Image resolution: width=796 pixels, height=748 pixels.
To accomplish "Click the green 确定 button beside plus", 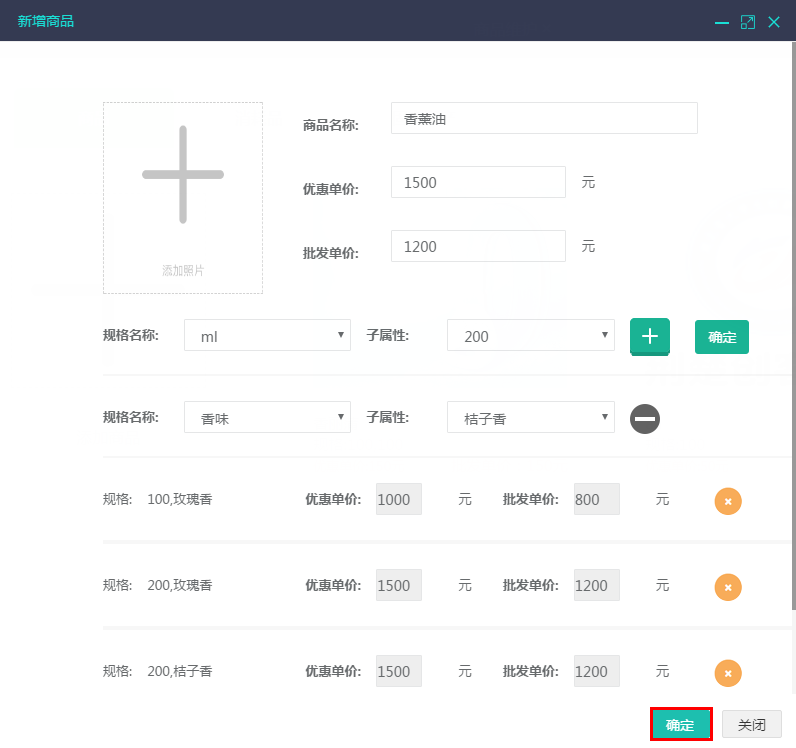I will click(x=721, y=337).
